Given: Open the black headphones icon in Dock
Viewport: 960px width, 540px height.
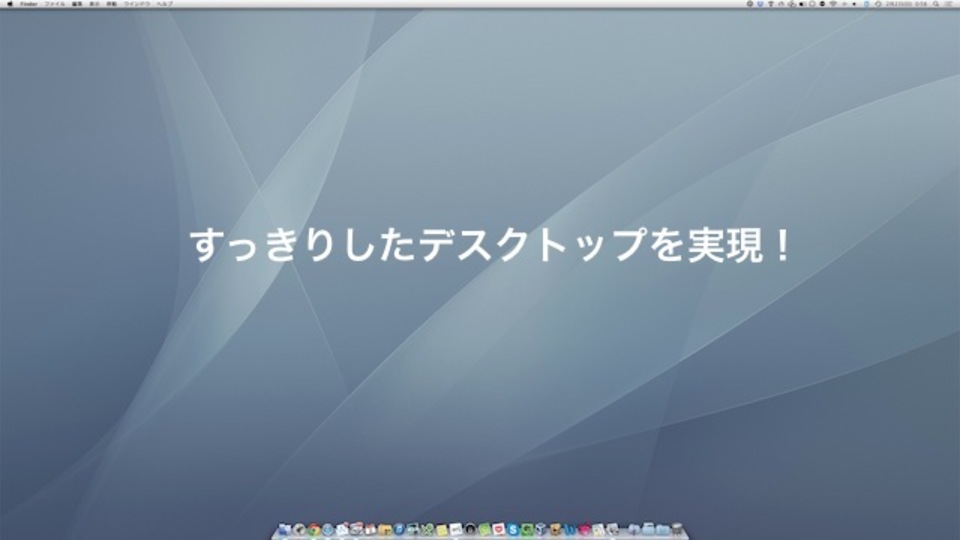Looking at the screenshot, I should tap(470, 529).
